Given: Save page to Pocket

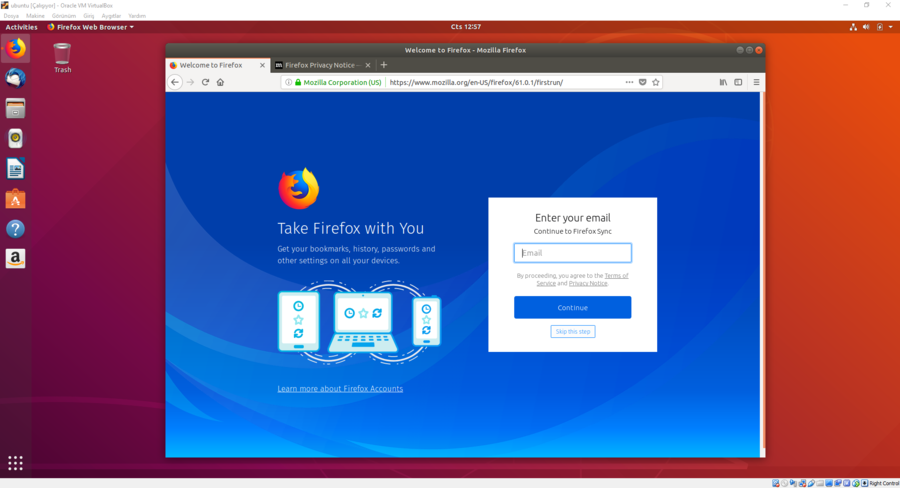Looking at the screenshot, I should pyautogui.click(x=642, y=82).
